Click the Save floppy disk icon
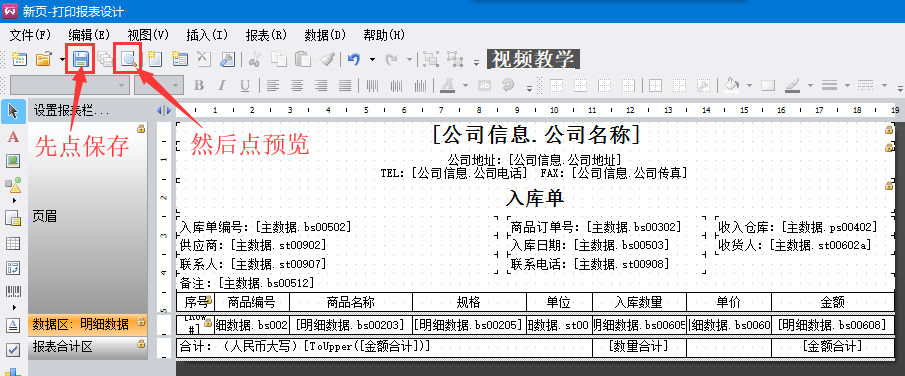This screenshot has width=905, height=376. pyautogui.click(x=80, y=58)
